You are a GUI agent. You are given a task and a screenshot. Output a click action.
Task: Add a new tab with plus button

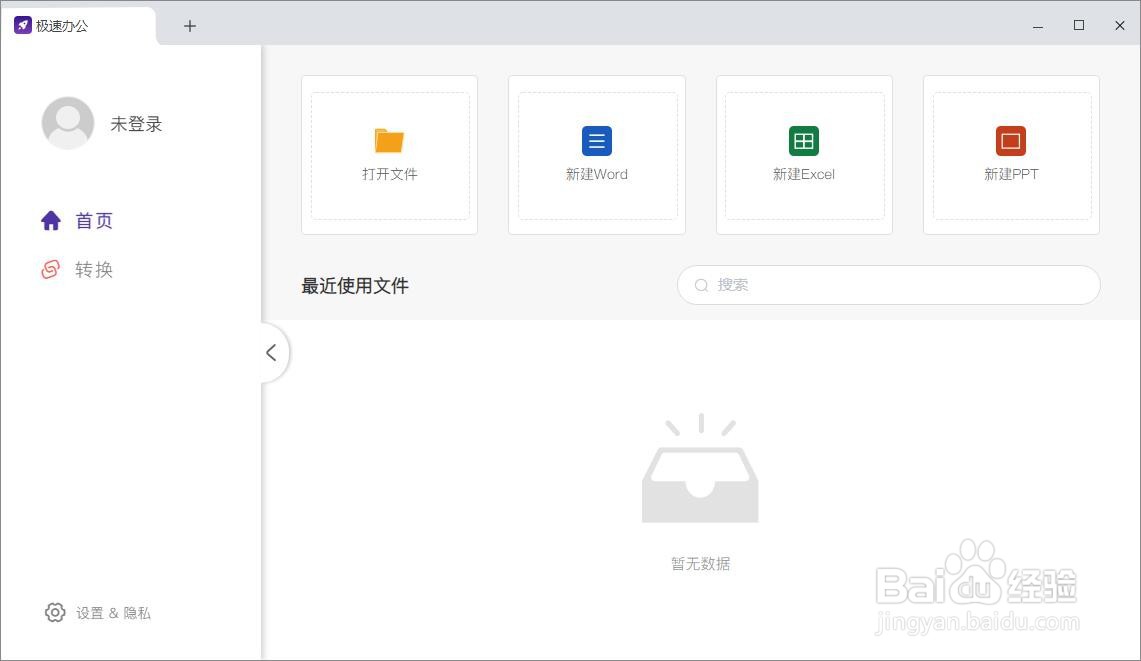pyautogui.click(x=190, y=26)
